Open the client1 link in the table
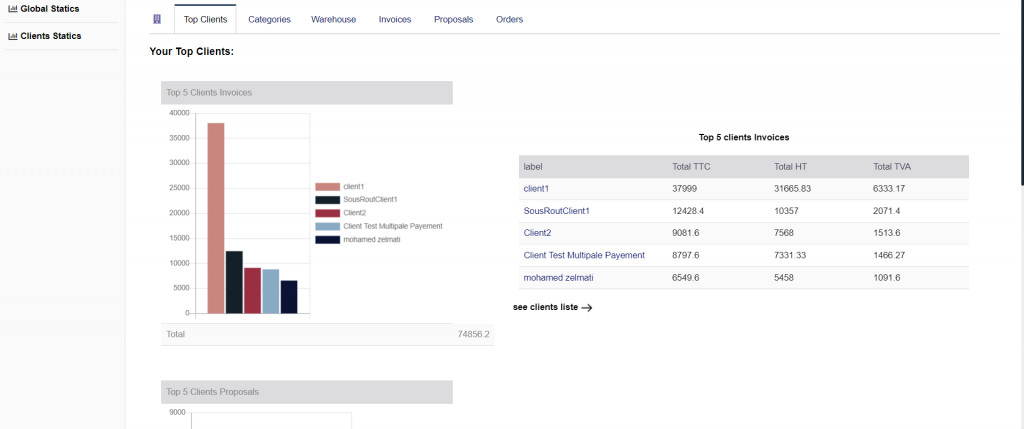 coord(536,188)
